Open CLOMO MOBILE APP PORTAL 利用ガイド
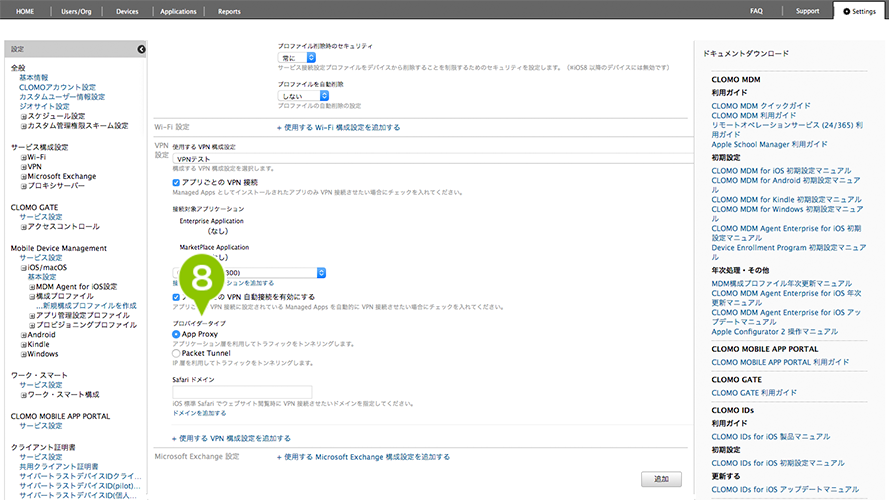 [780, 362]
